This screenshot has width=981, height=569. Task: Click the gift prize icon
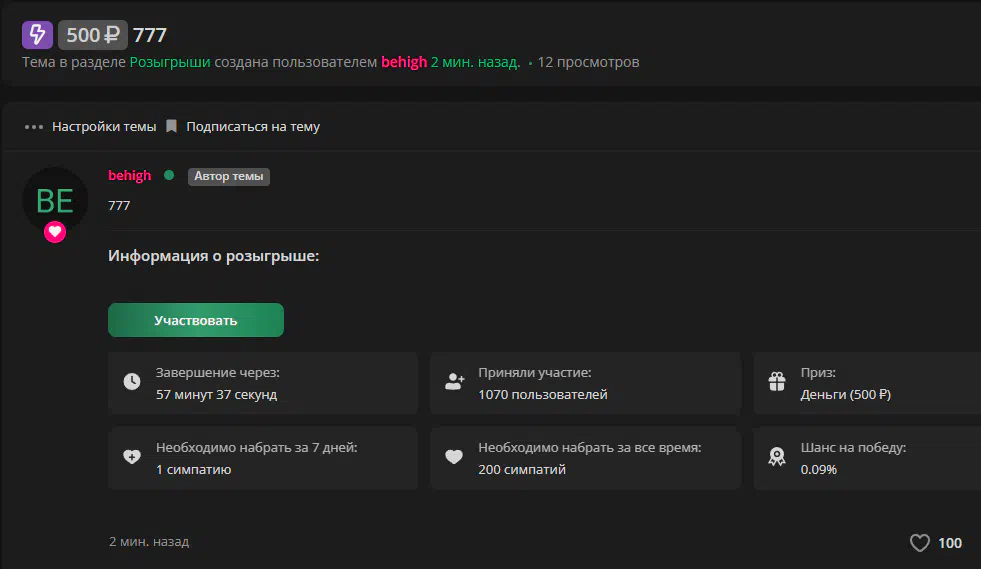pos(777,381)
